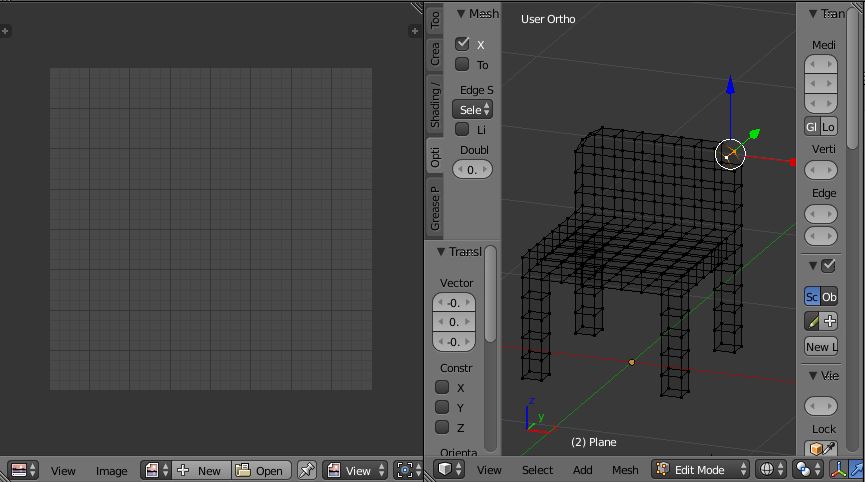Click the New image button
Screen dimensions: 865x482
201,470
